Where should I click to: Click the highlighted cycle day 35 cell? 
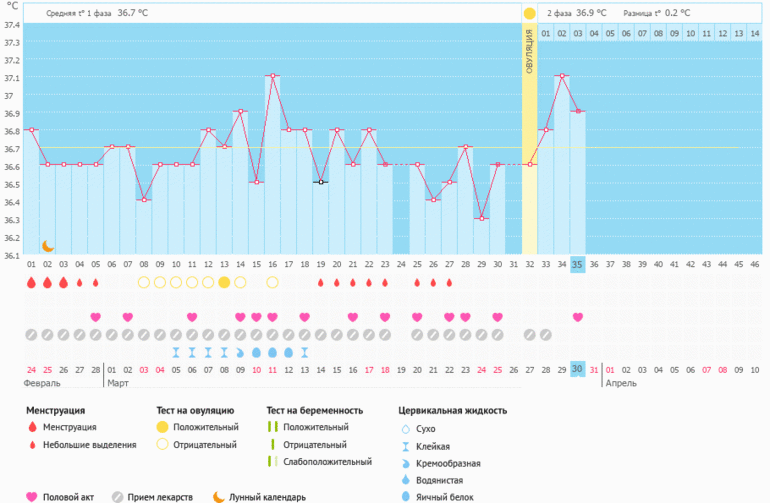(578, 264)
